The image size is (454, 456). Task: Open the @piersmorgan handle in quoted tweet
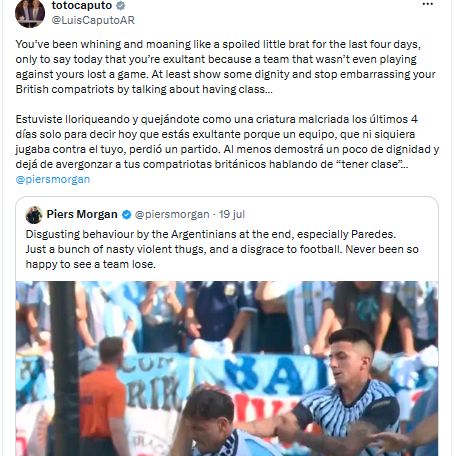click(x=172, y=214)
